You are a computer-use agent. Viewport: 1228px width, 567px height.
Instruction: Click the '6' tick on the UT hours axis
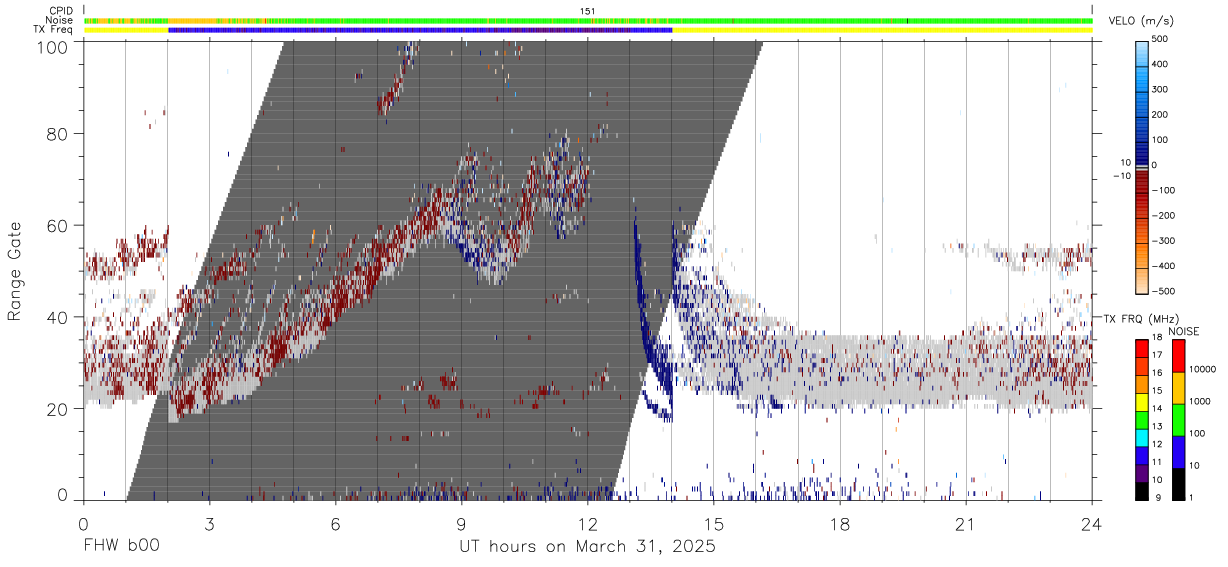click(335, 523)
